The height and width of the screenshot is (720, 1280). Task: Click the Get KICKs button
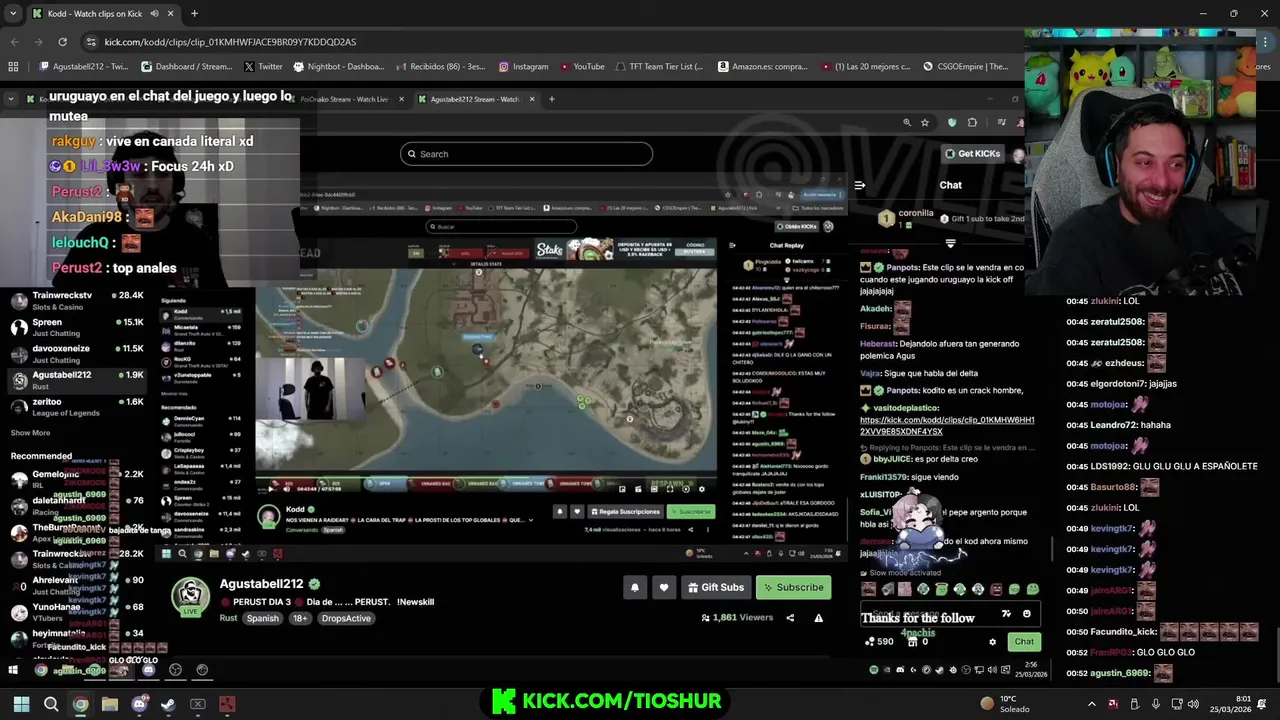(x=973, y=153)
